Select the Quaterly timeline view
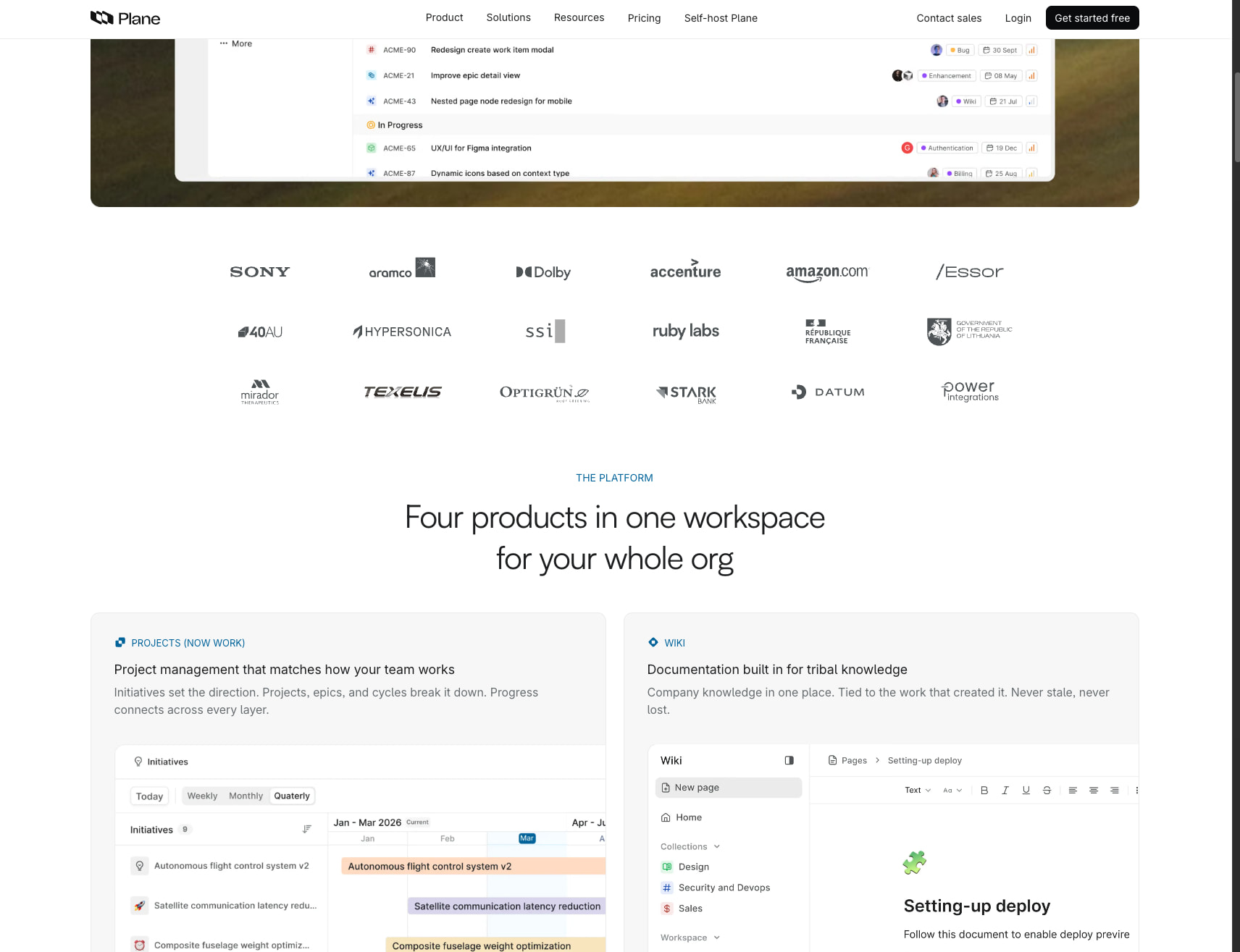 tap(292, 796)
